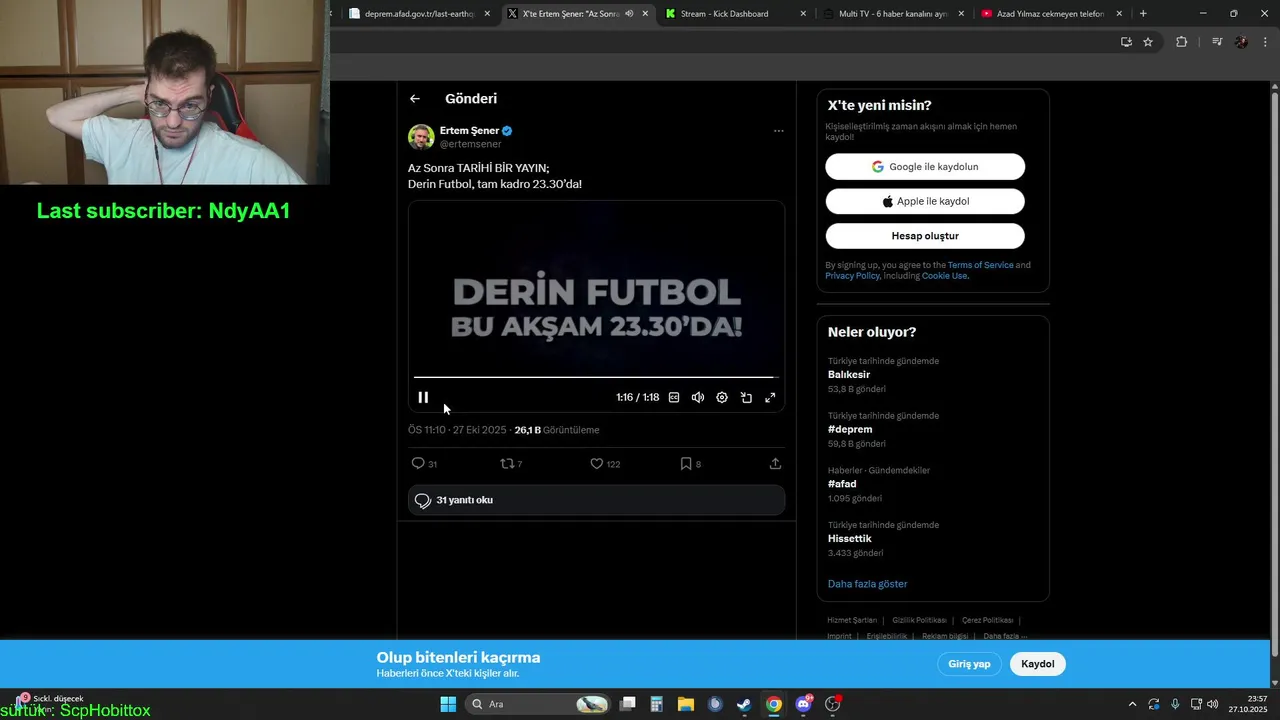Switch to Multi TV haber tab
The image size is (1280, 720).
893,14
